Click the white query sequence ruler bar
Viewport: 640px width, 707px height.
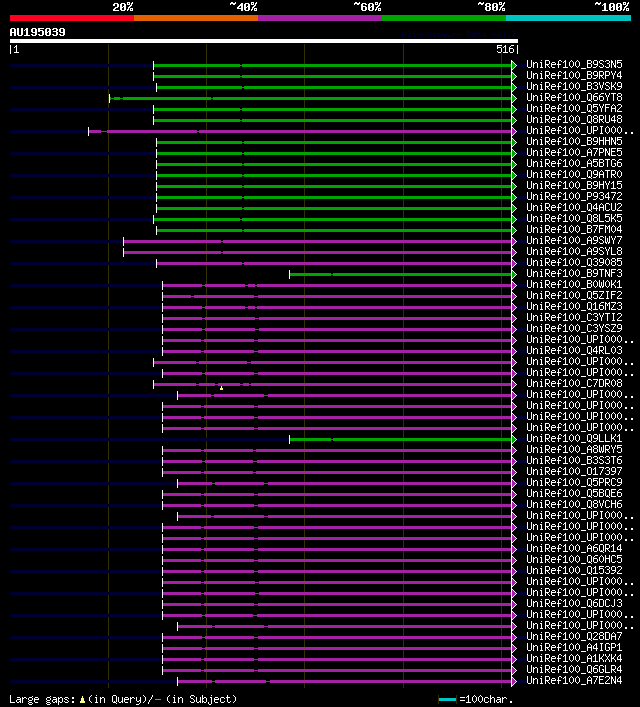[x=264, y=41]
